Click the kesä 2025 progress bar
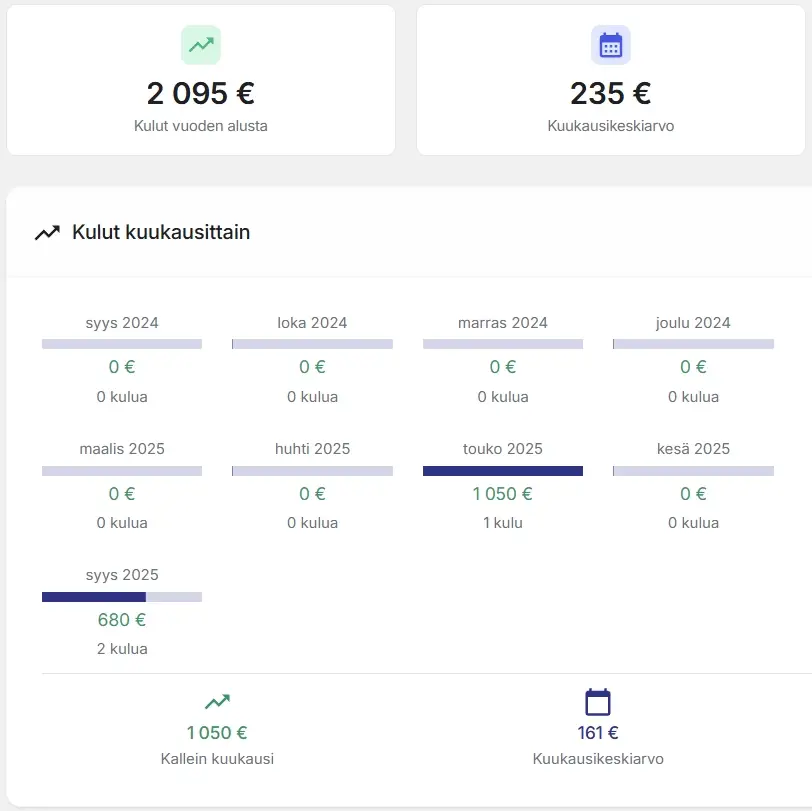812x811 pixels. coord(693,471)
